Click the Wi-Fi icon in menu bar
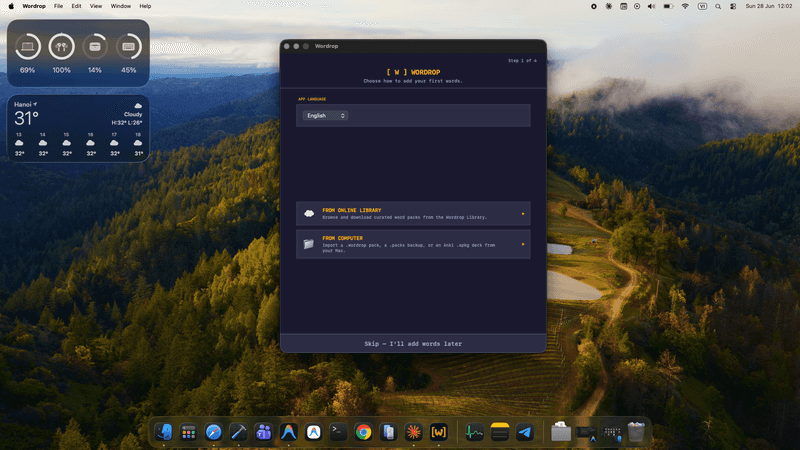Image resolution: width=800 pixels, height=450 pixels. tap(685, 6)
